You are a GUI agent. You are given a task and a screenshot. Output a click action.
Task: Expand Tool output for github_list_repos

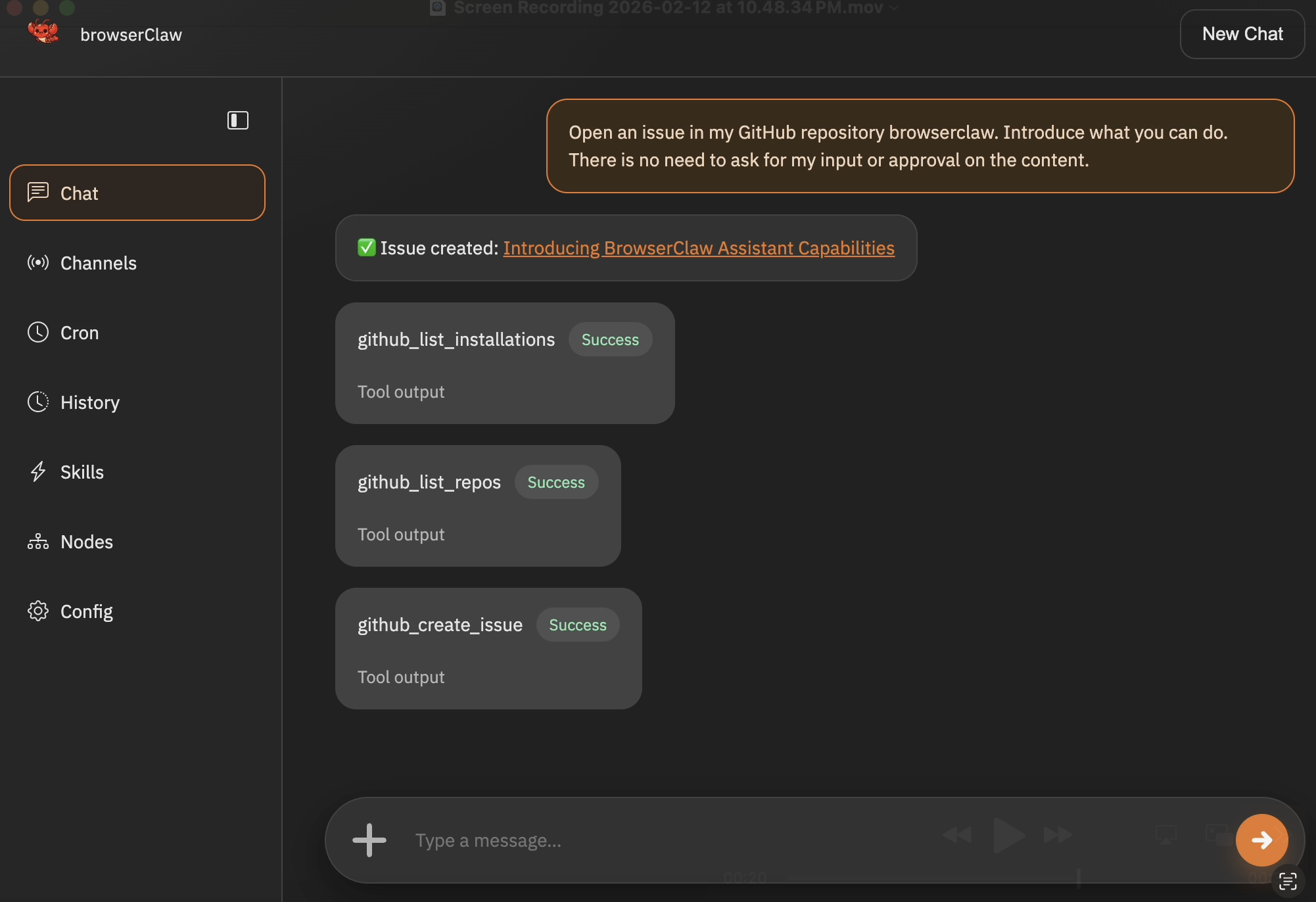[x=401, y=534]
